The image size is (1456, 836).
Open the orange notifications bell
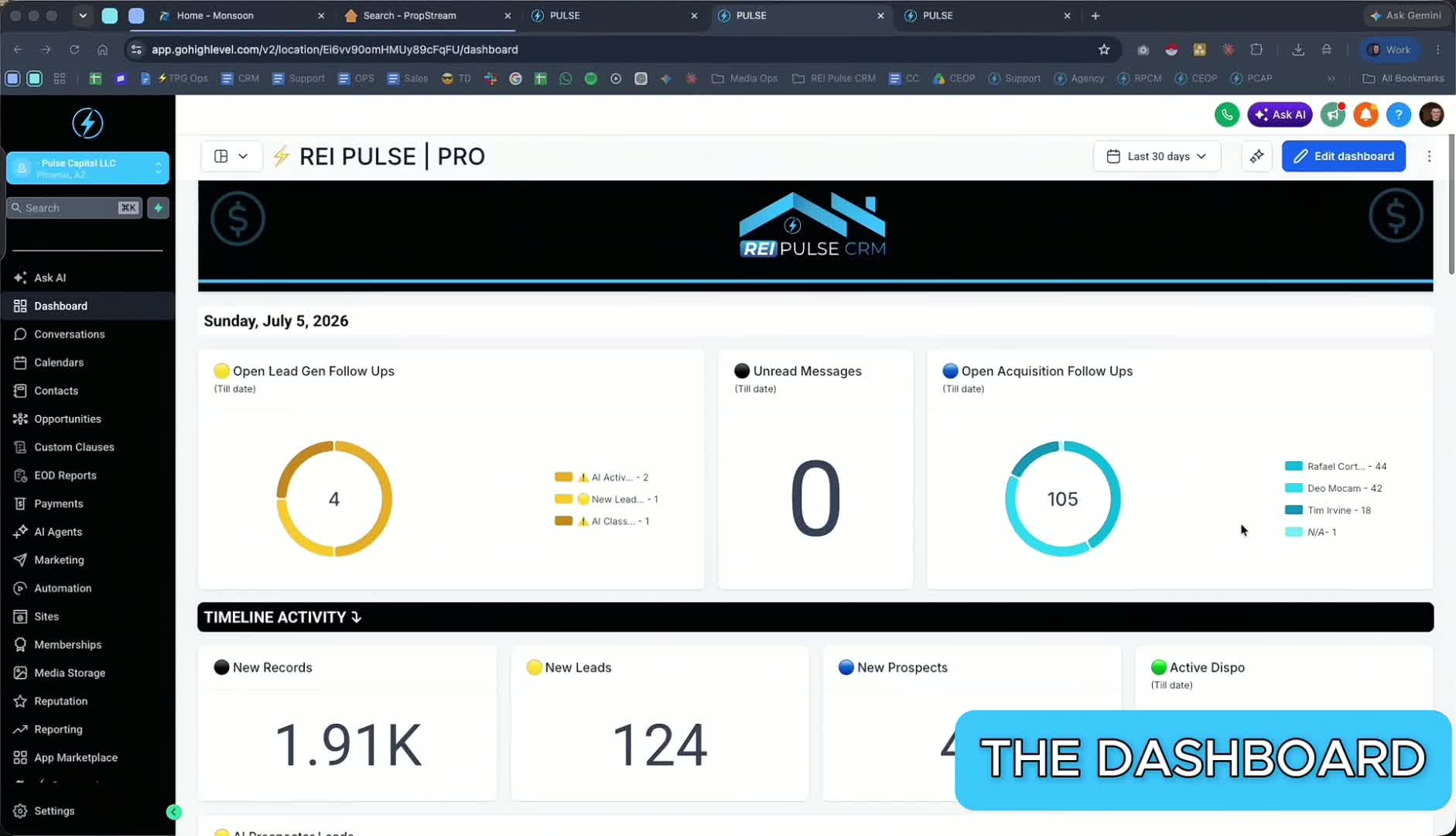(1366, 115)
